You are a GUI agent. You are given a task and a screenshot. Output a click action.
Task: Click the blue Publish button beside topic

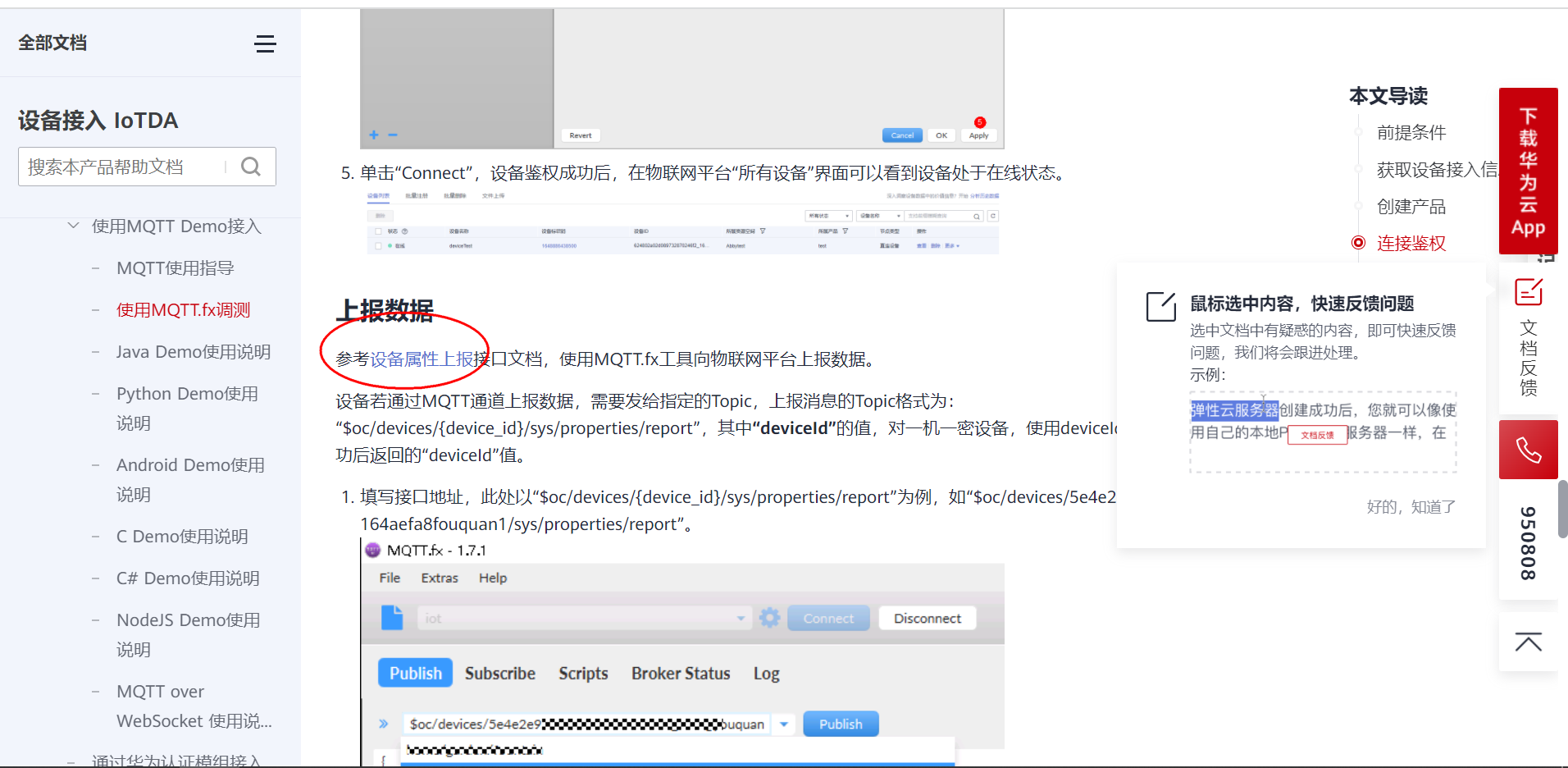point(841,724)
